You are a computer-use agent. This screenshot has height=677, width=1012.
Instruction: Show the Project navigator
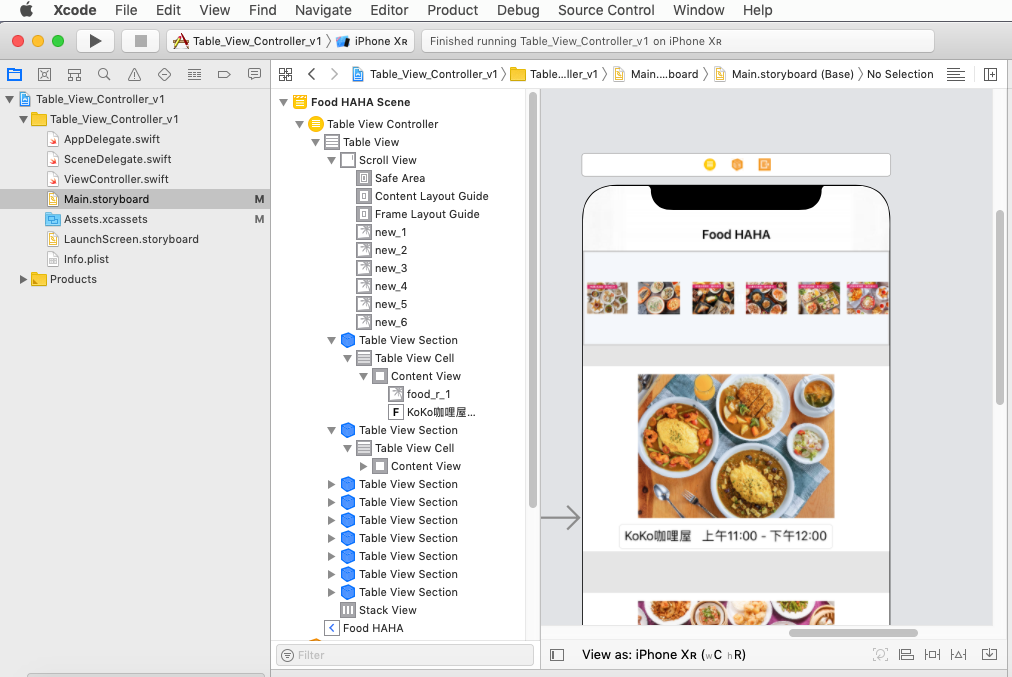14,74
